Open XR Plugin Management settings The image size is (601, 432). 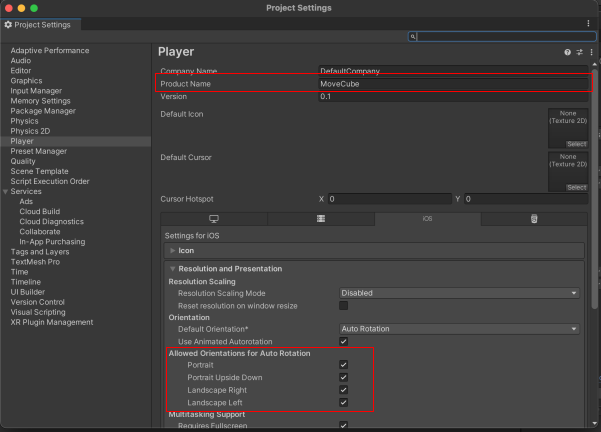tap(52, 322)
